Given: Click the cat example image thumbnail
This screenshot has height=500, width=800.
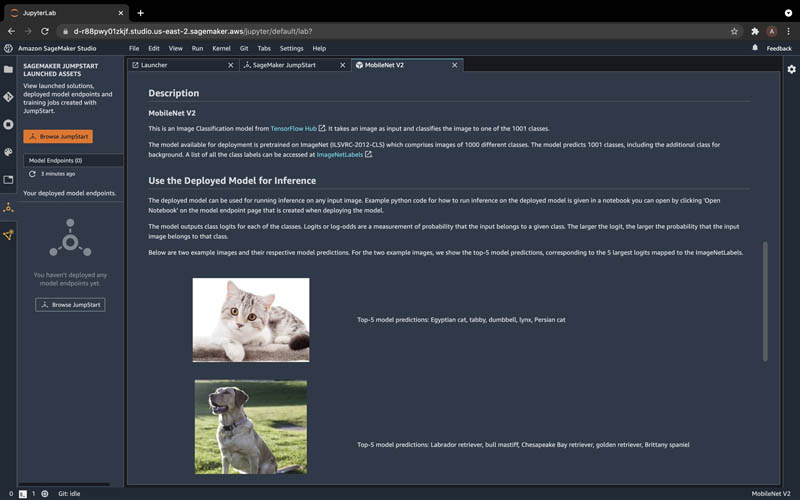Looking at the screenshot, I should point(251,320).
